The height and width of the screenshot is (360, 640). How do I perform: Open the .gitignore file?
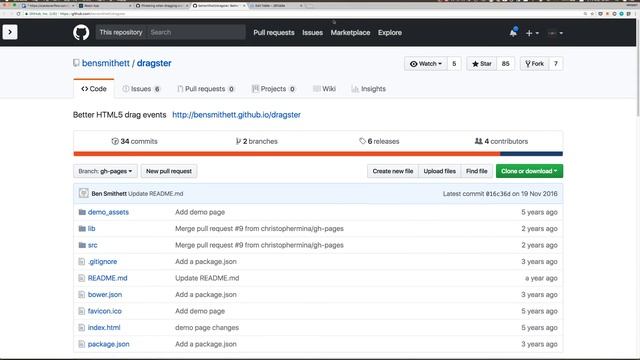click(102, 261)
